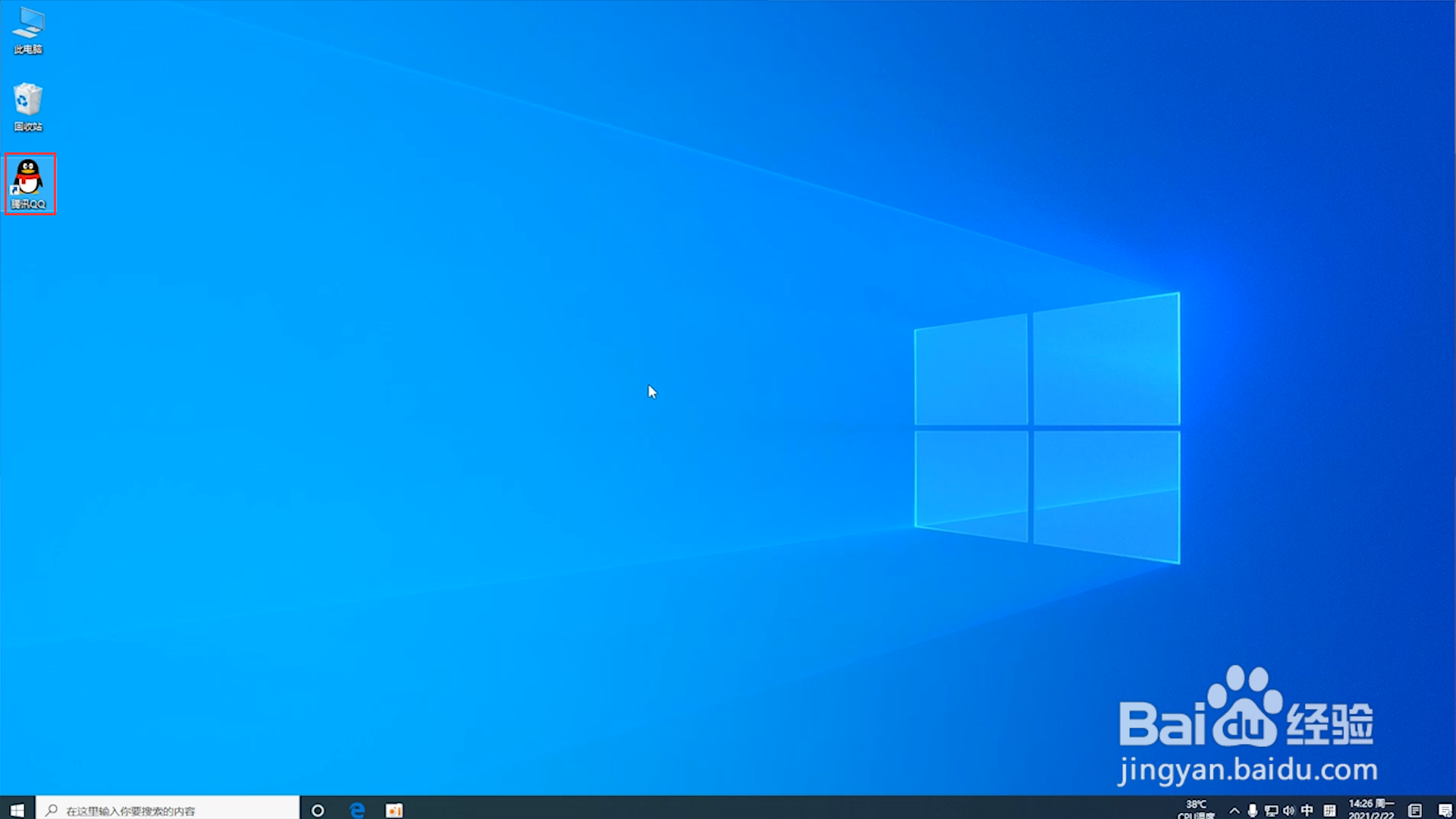The width and height of the screenshot is (1456, 819).
Task: Toggle the Pinyin IME indicator 拼
Action: tap(1329, 810)
